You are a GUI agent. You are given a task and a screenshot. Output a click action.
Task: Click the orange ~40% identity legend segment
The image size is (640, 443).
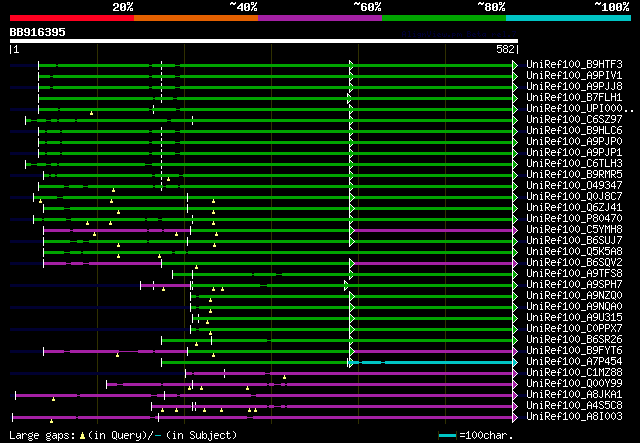(196, 18)
